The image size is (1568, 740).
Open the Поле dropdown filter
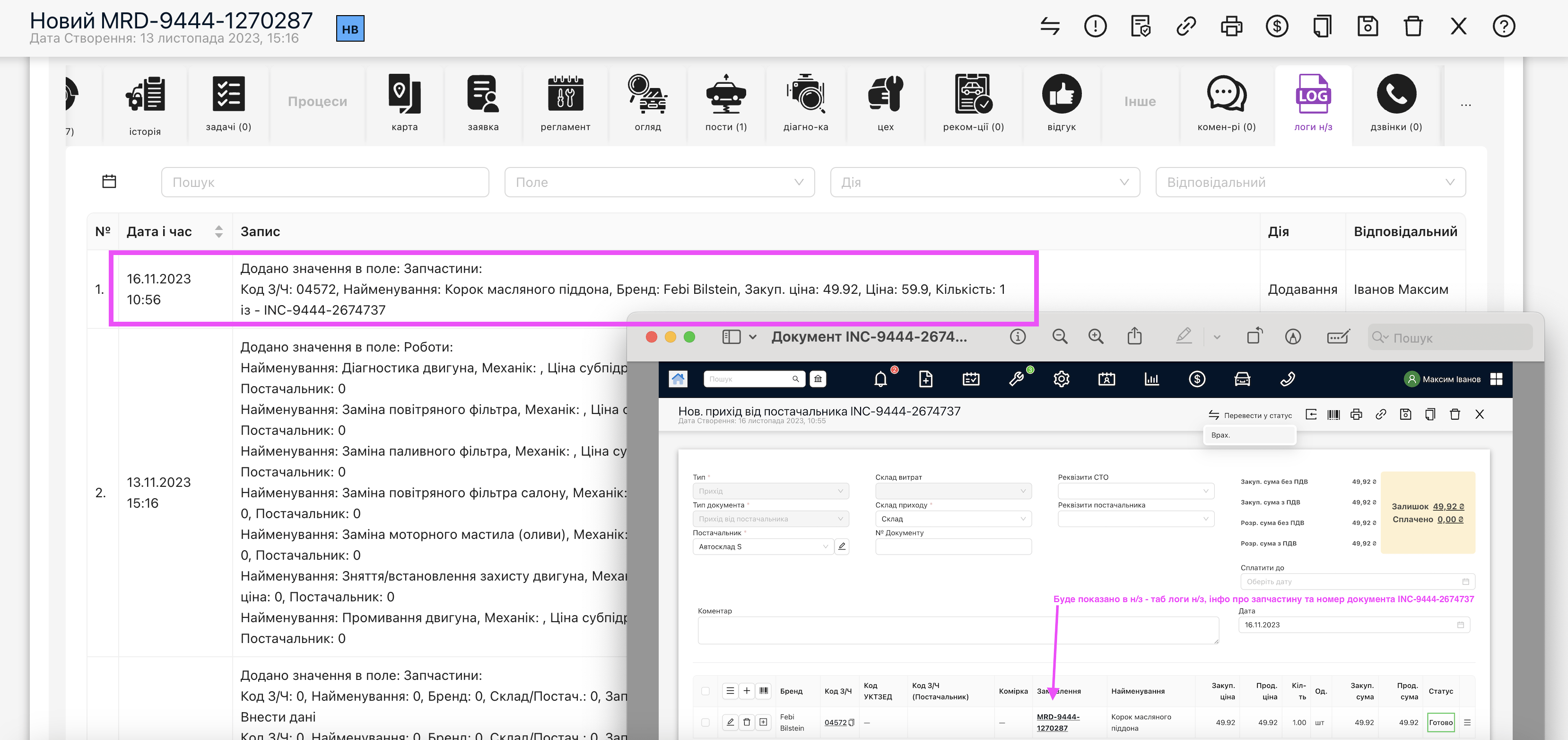tap(659, 182)
